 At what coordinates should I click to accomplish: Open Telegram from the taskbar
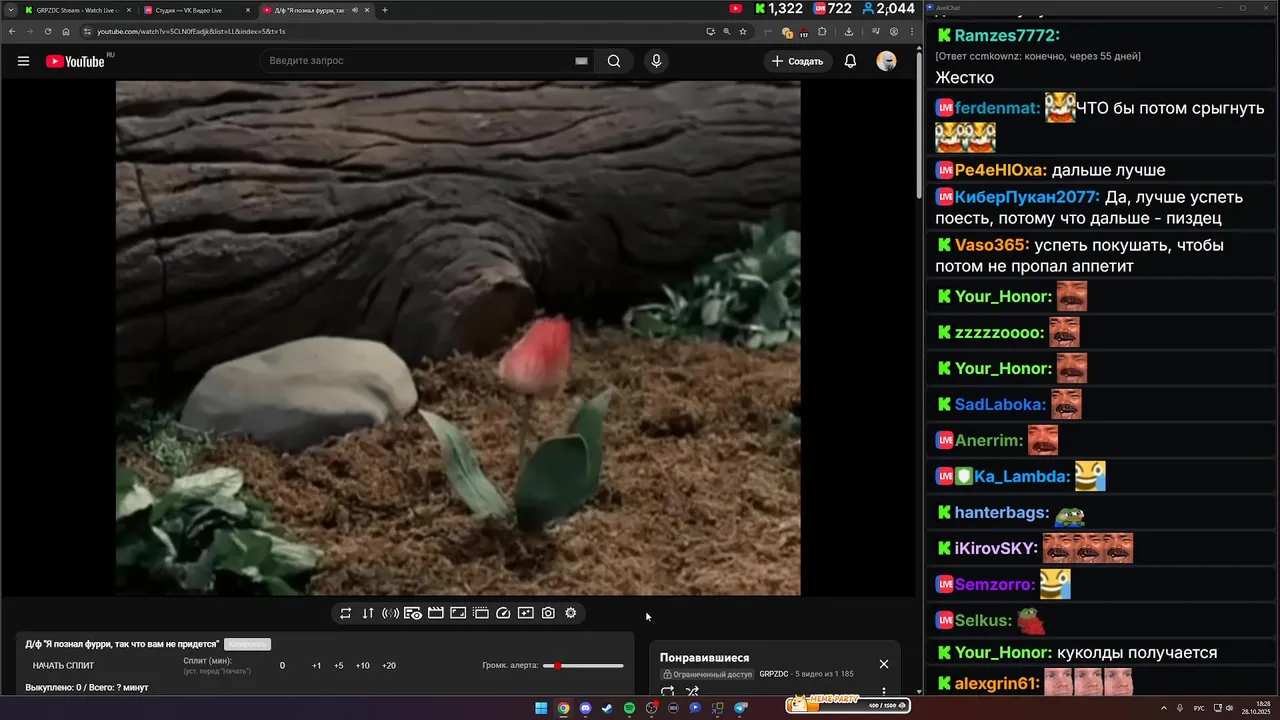[x=740, y=708]
